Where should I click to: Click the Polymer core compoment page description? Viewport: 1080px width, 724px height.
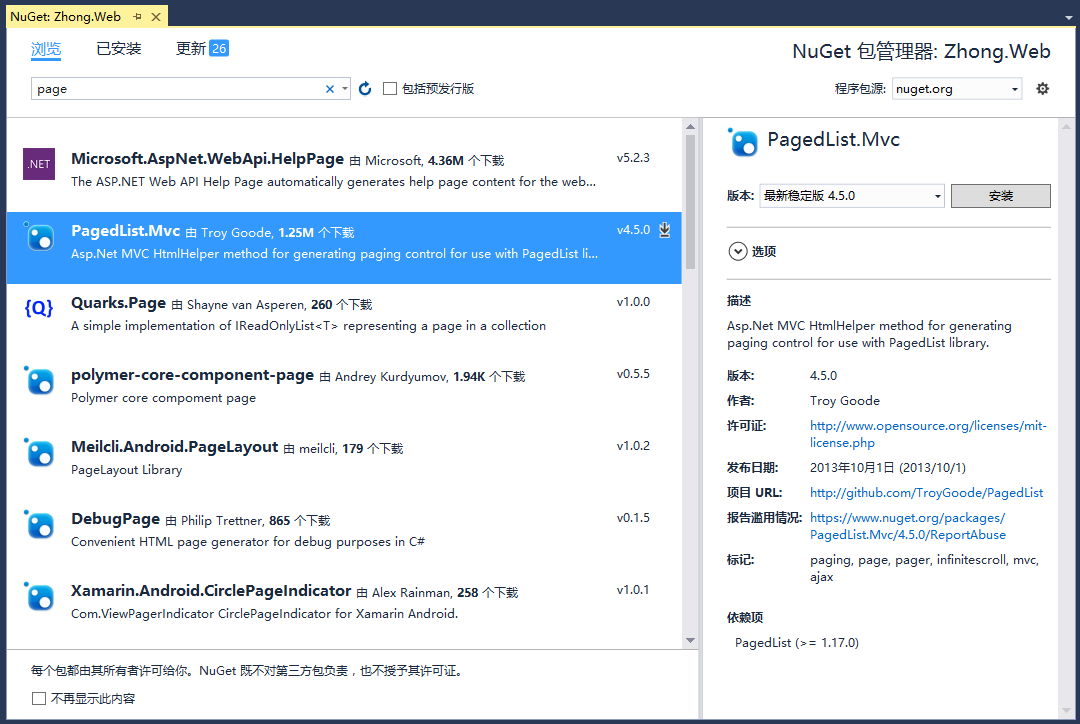[163, 398]
